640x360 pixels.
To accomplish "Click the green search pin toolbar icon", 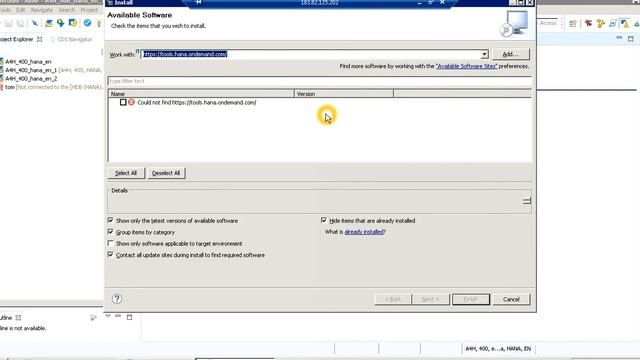I will [61, 23].
